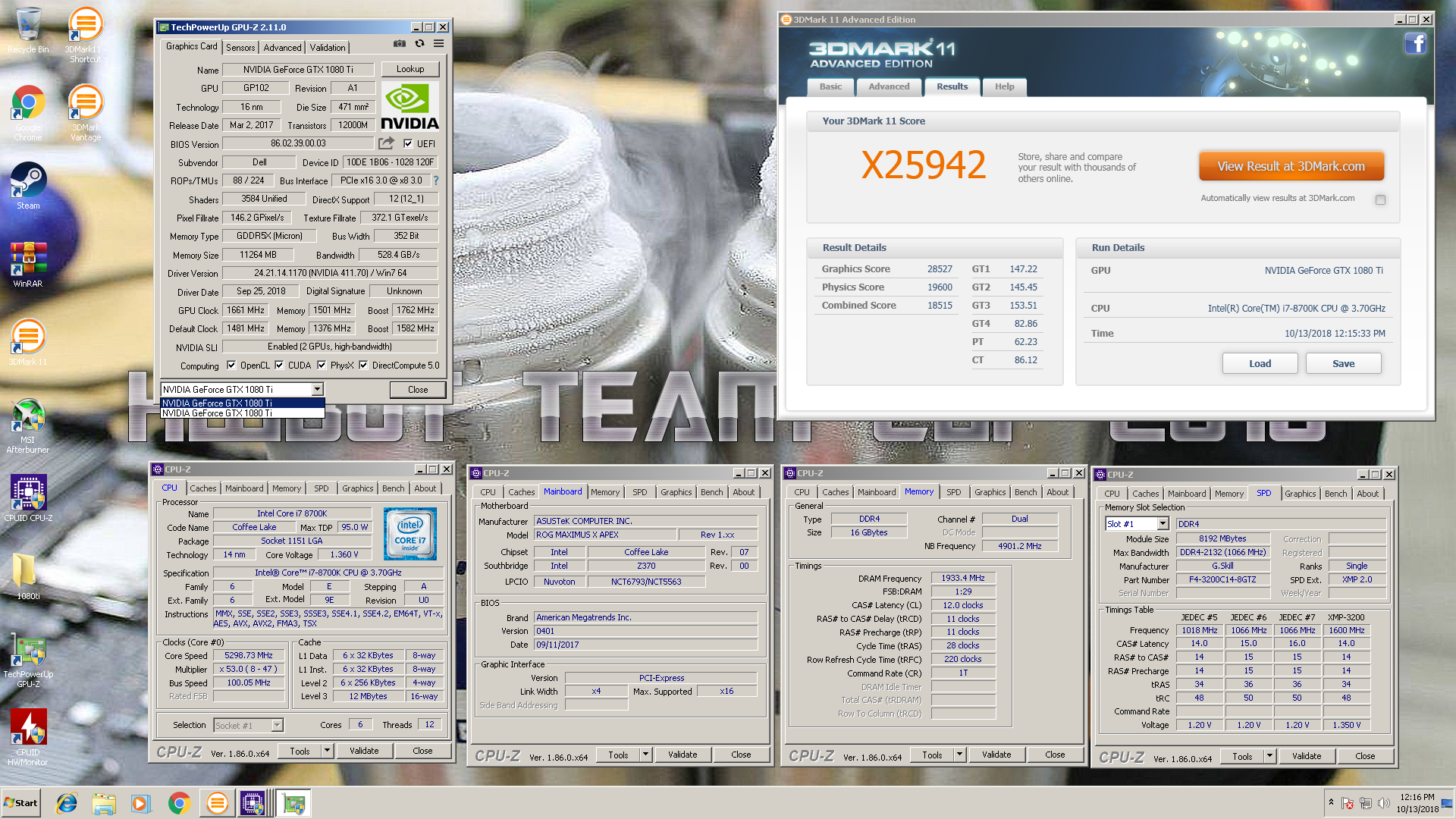
Task: Click BIOS export share icon in GPU-Z
Action: coord(387,143)
